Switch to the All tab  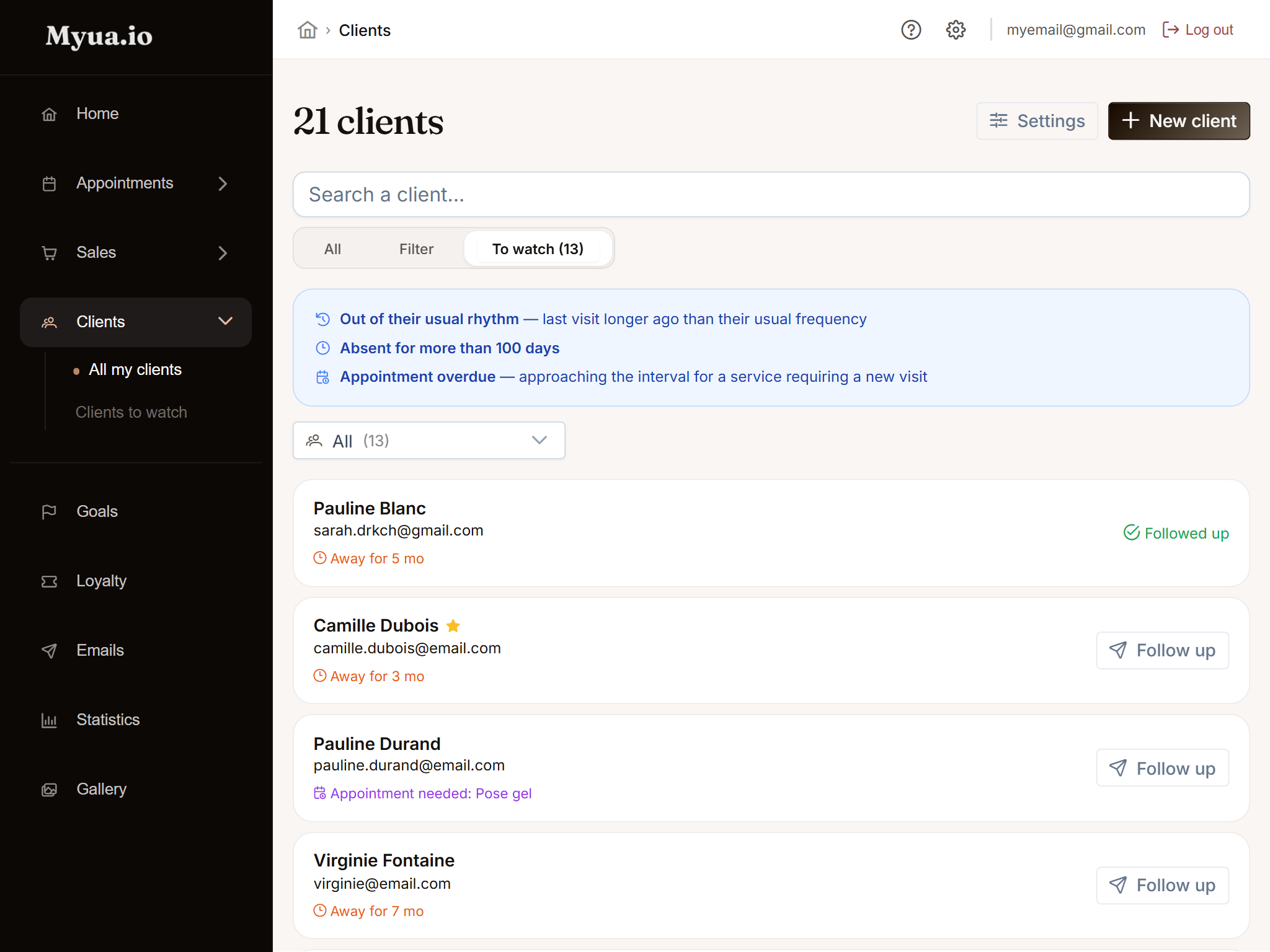[x=333, y=249]
